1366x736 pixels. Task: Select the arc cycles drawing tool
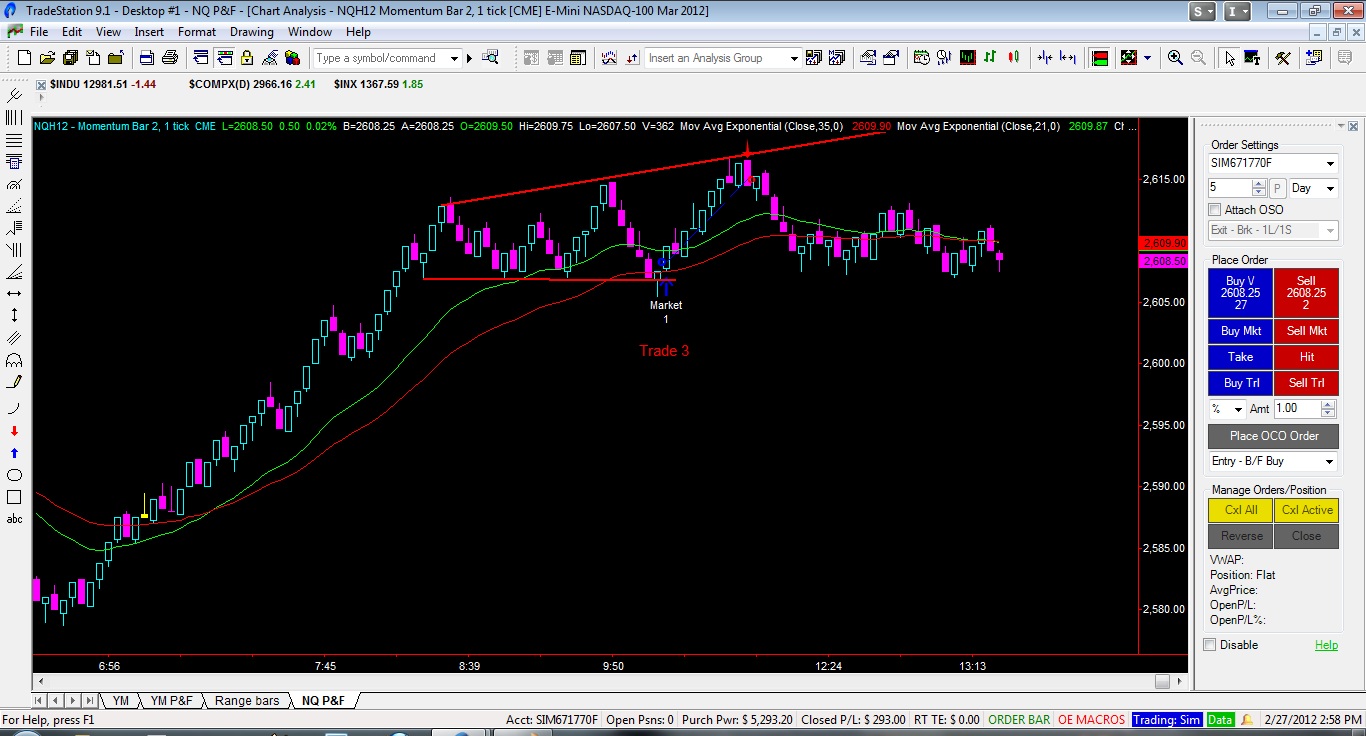(14, 360)
